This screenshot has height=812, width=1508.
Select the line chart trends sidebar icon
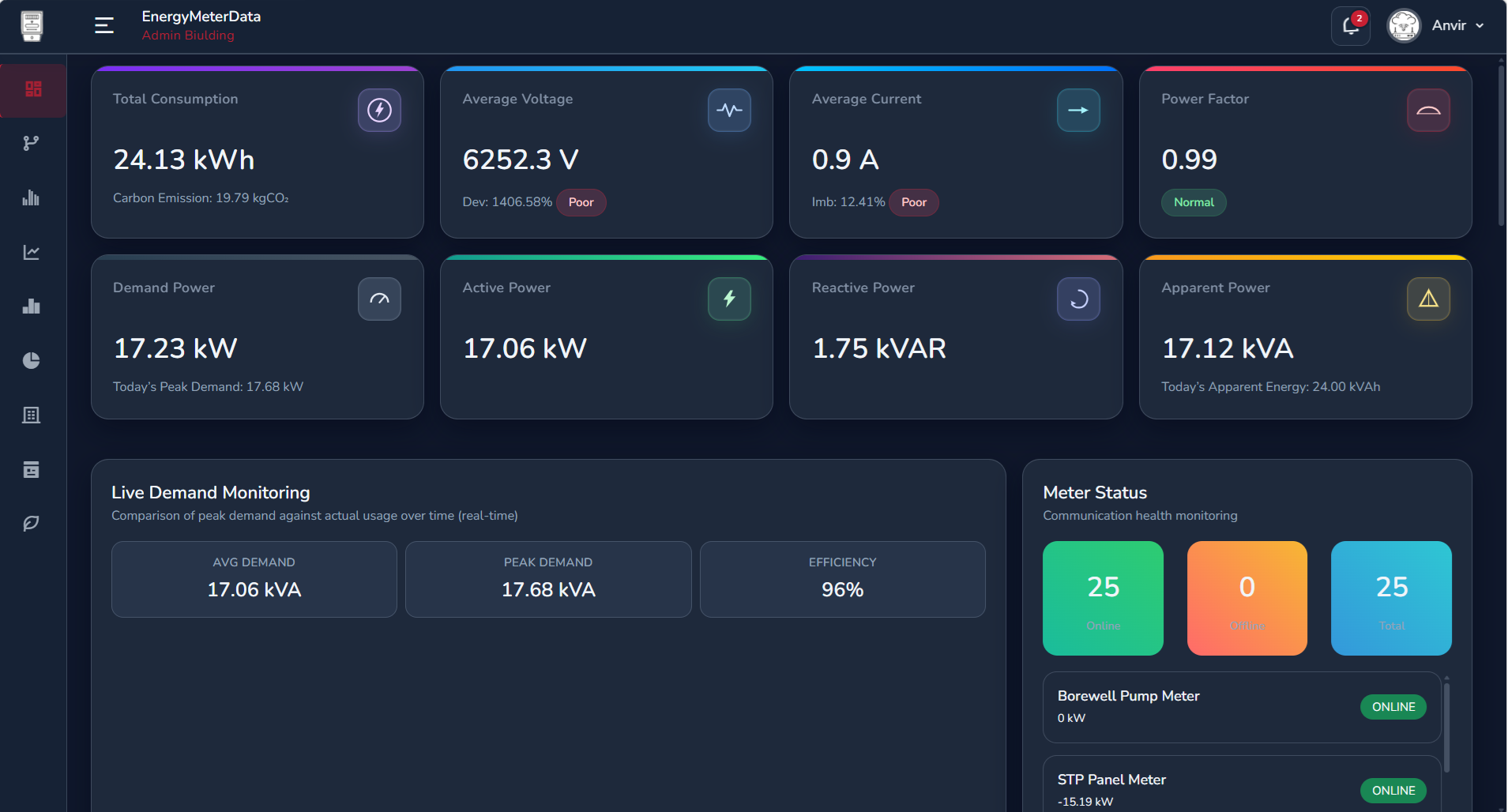click(x=33, y=251)
